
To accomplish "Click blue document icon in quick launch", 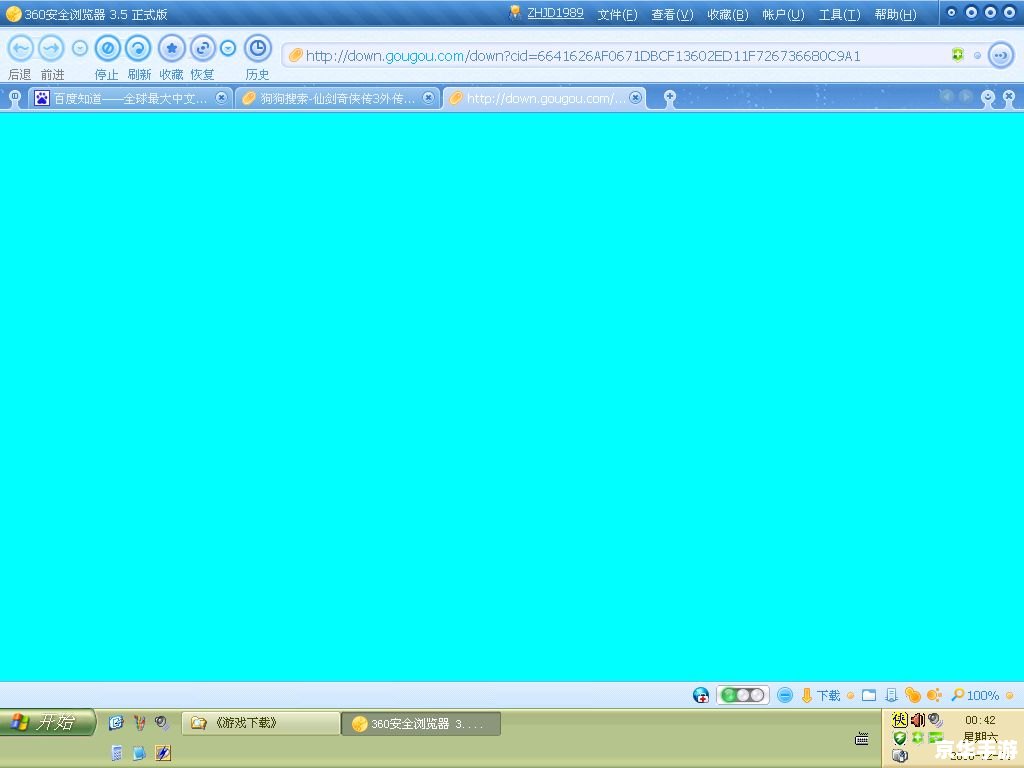I will 139,753.
